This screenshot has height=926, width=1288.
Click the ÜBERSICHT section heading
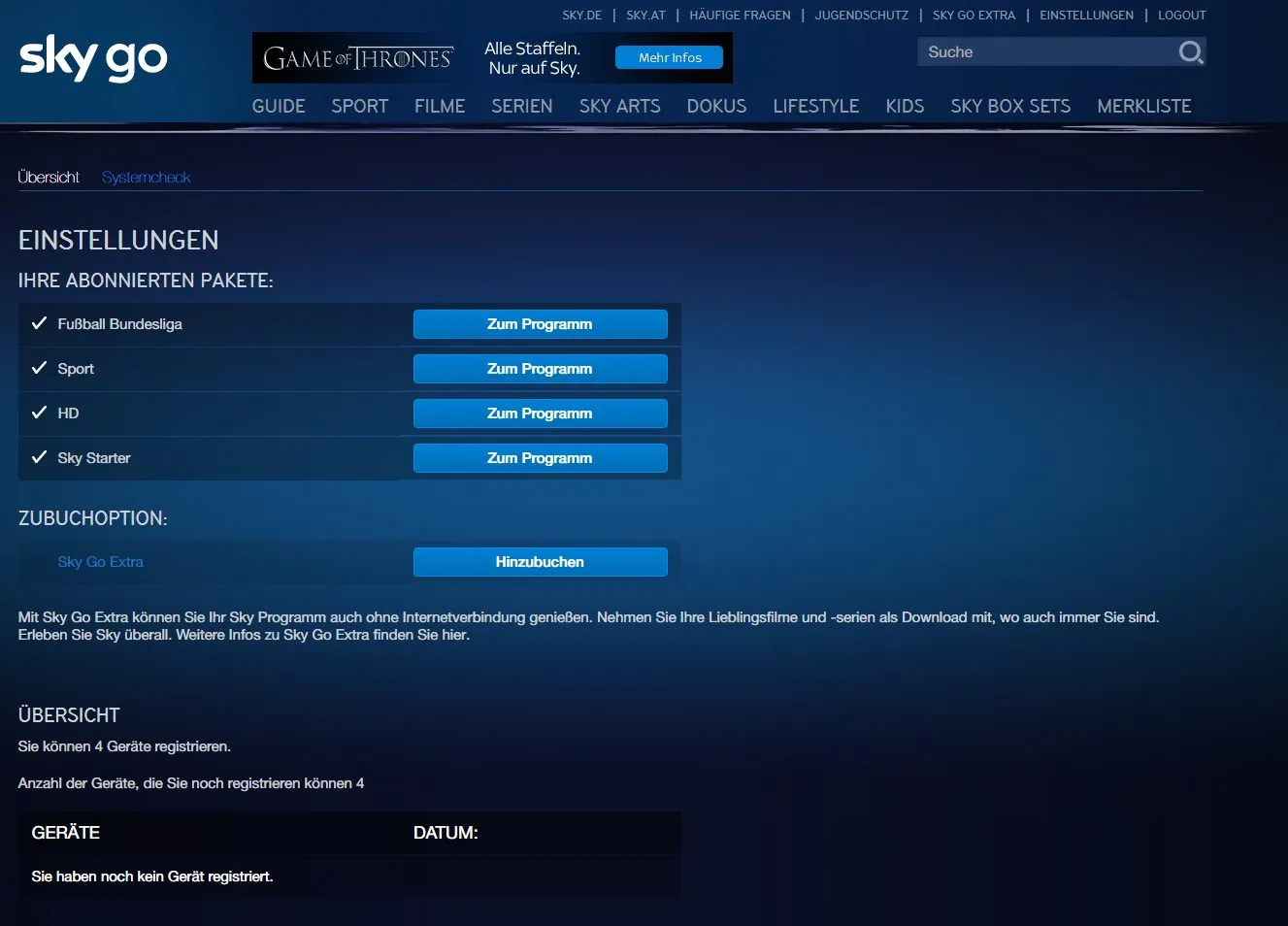click(x=69, y=715)
